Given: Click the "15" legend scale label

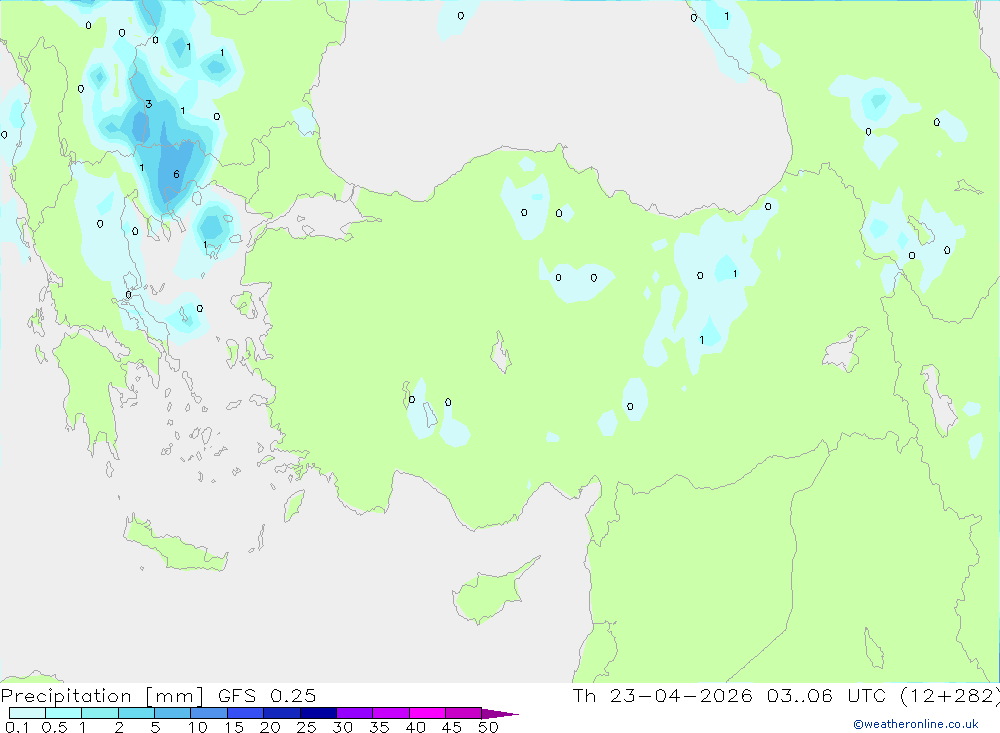Looking at the screenshot, I should tap(233, 727).
